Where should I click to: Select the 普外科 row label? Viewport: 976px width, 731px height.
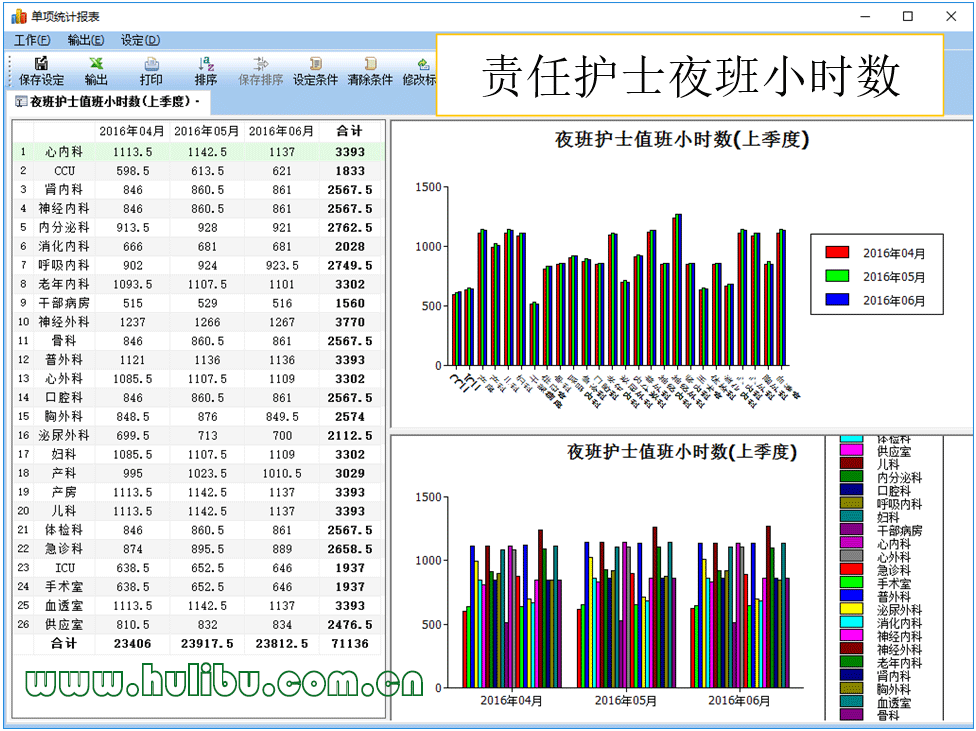[x=63, y=360]
